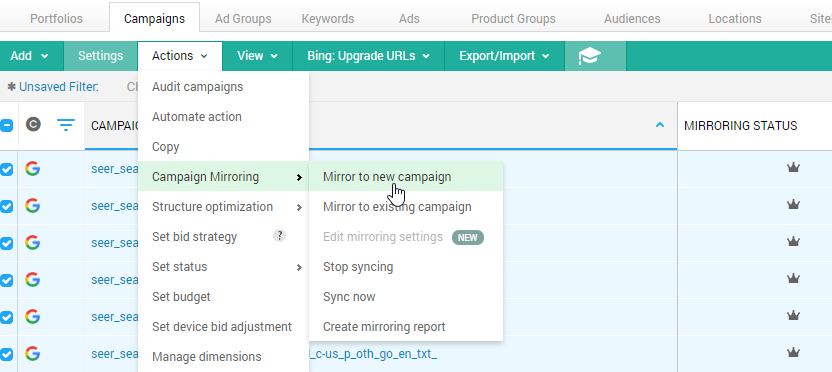Open the Bing: Upgrade URLs dropdown
This screenshot has width=832, height=372.
(368, 56)
